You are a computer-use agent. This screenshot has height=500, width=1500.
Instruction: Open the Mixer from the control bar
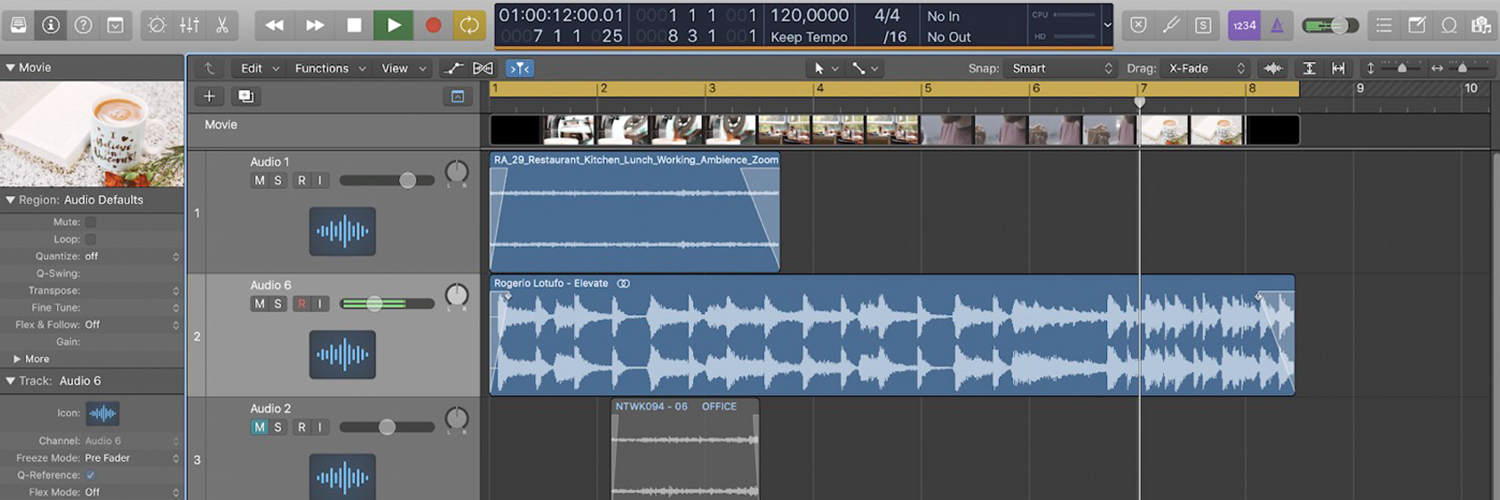click(189, 25)
